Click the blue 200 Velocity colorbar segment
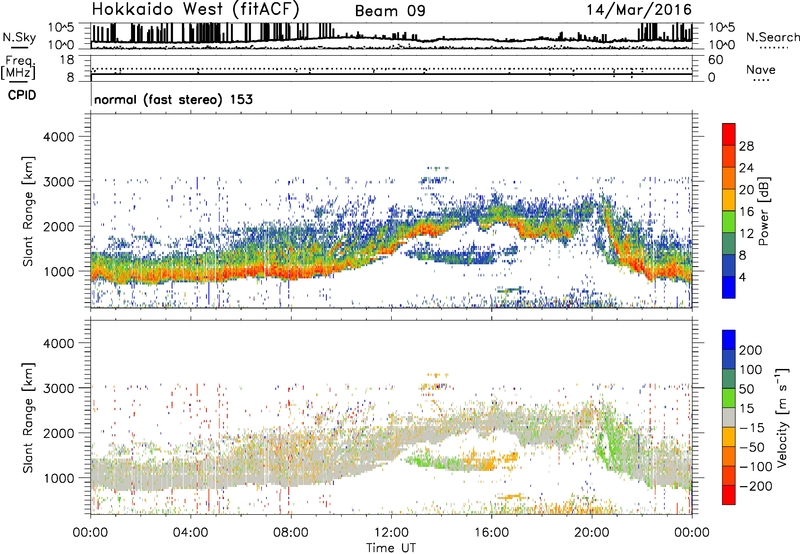 tap(729, 340)
